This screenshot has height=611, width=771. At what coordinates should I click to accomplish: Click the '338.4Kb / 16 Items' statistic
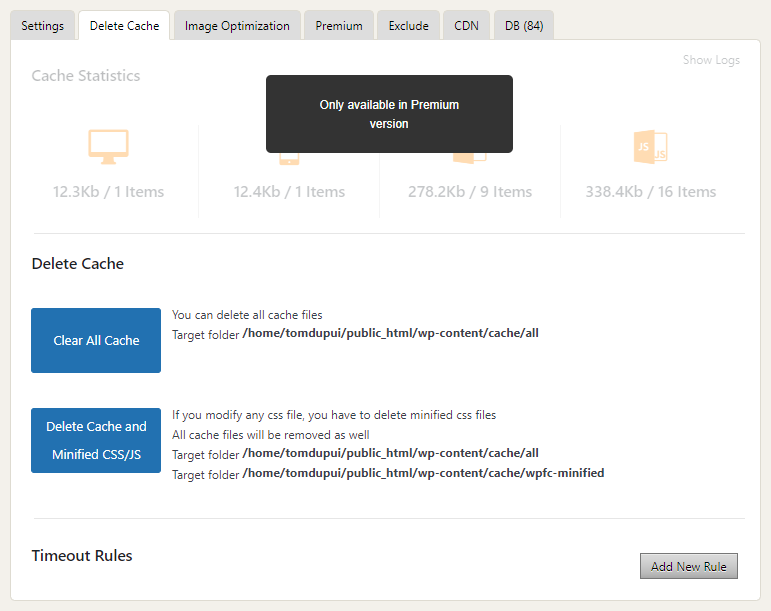[651, 192]
